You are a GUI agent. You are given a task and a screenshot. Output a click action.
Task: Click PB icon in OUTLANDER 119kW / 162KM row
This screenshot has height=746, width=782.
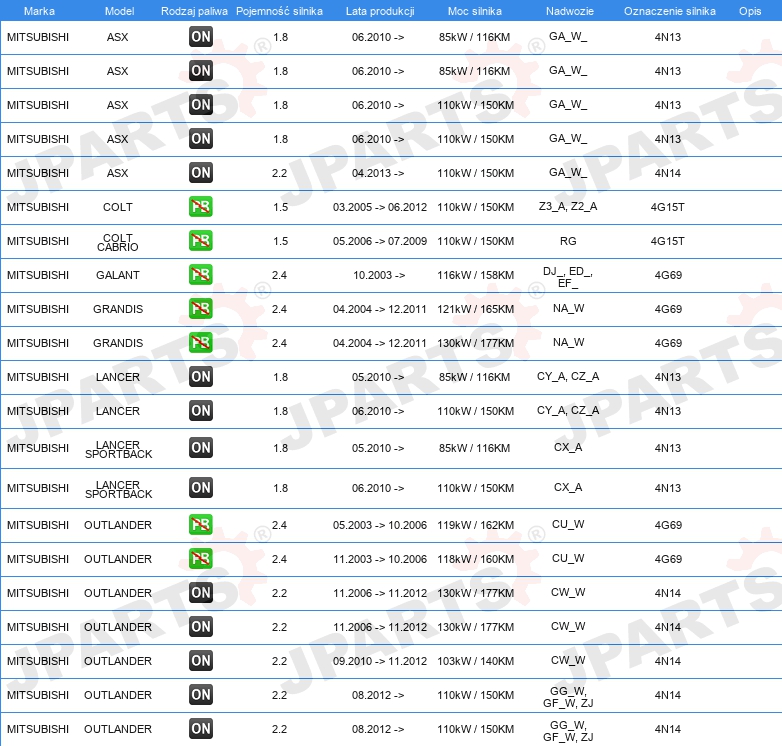pyautogui.click(x=200, y=525)
